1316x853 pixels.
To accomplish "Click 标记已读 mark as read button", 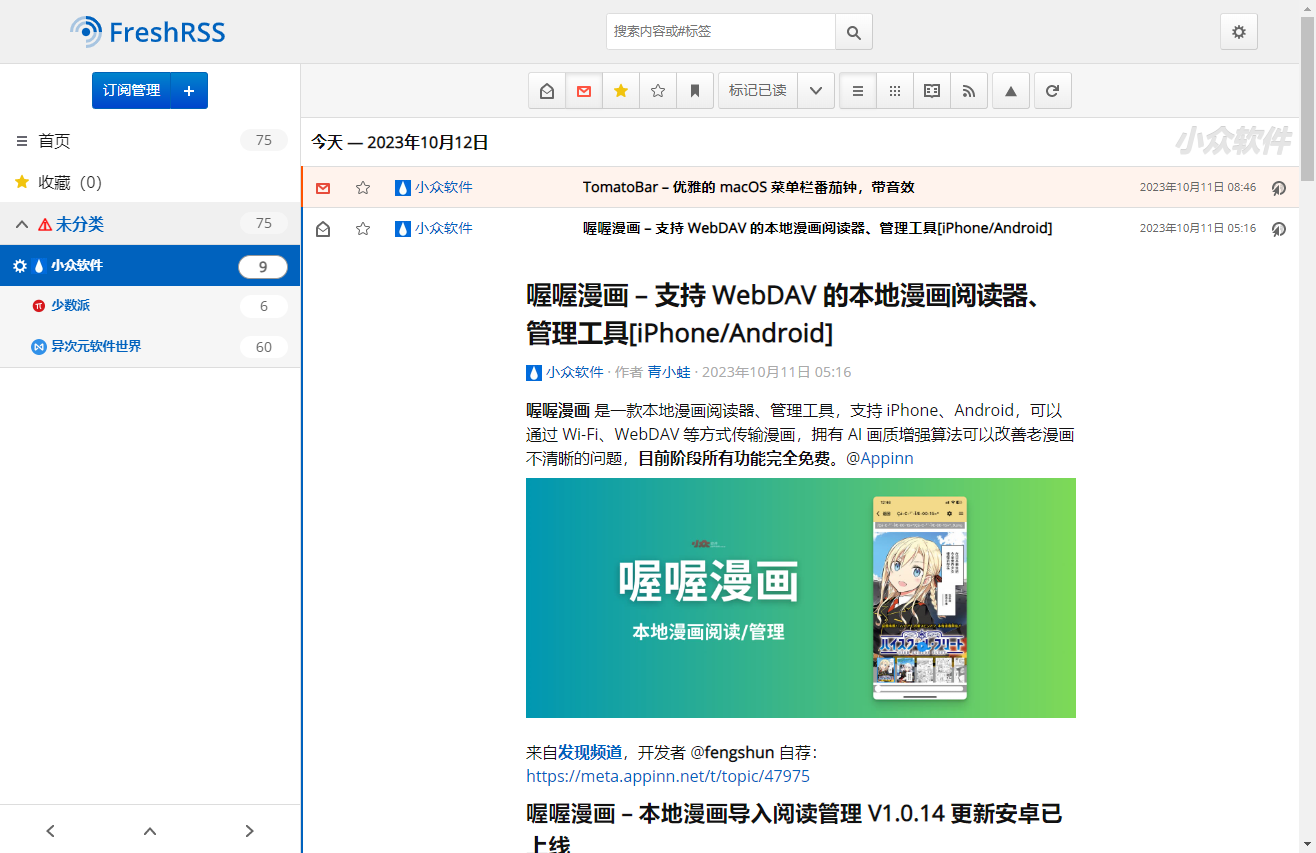I will click(757, 90).
